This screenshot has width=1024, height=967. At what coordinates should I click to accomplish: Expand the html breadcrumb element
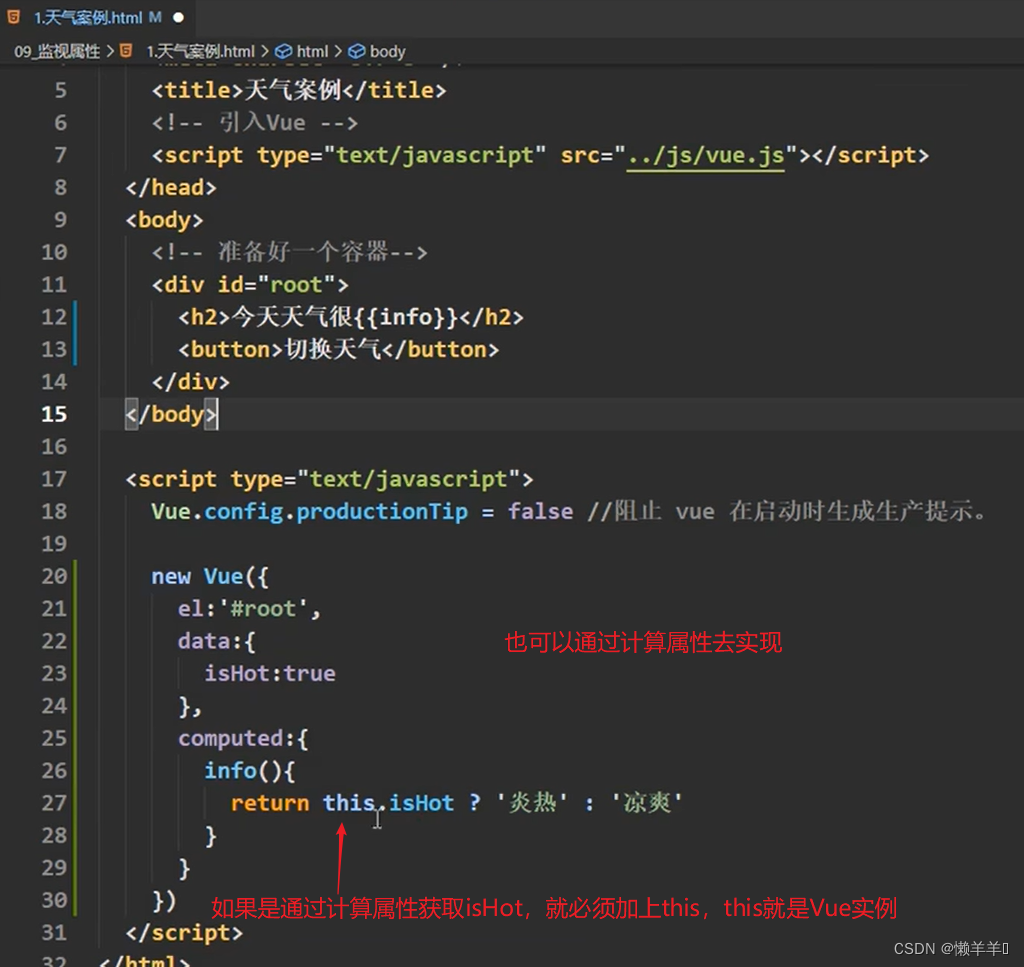[312, 51]
